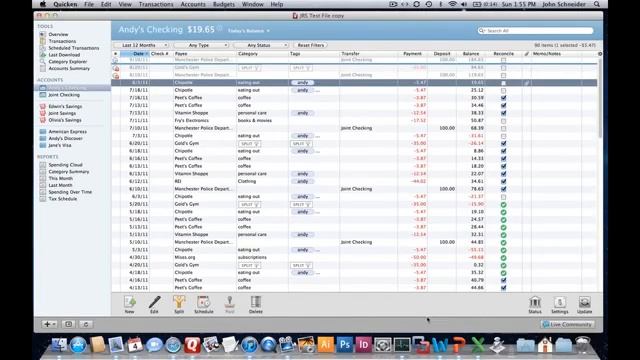Open the Window menu

pyautogui.click(x=253, y=4)
